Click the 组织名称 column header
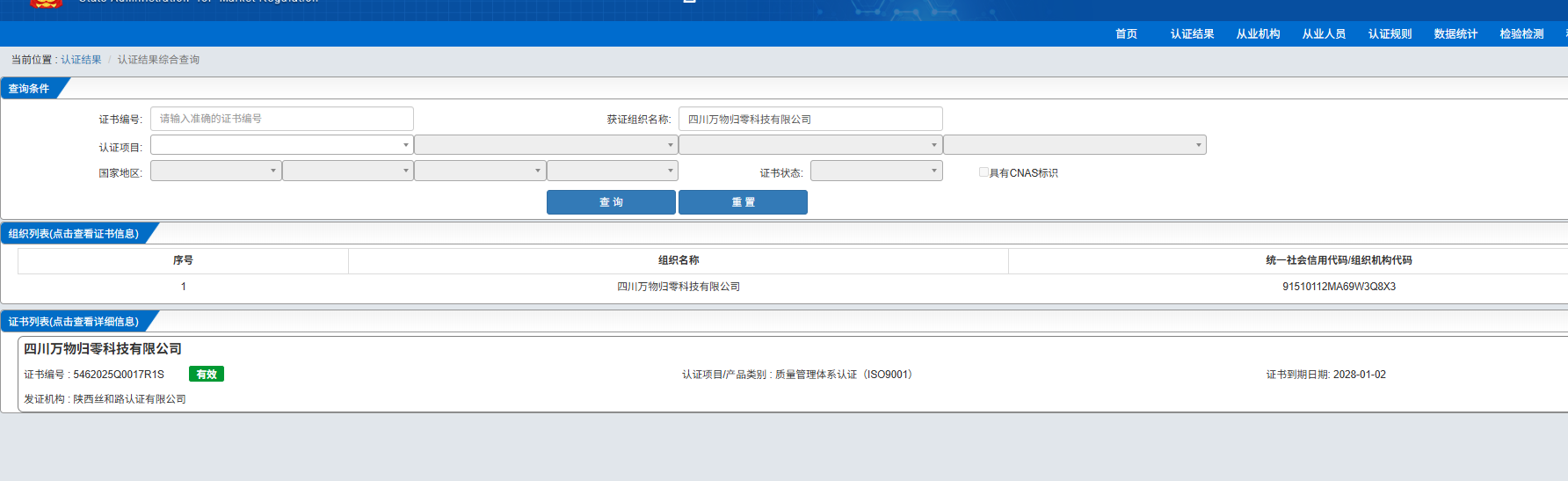Viewport: 1568px width, 481px height. pos(679,260)
